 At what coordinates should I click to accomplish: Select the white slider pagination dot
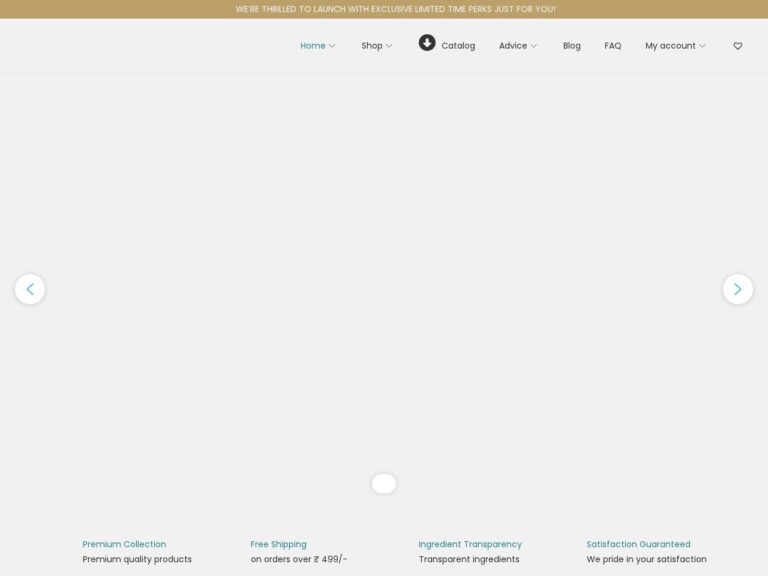pyautogui.click(x=384, y=483)
